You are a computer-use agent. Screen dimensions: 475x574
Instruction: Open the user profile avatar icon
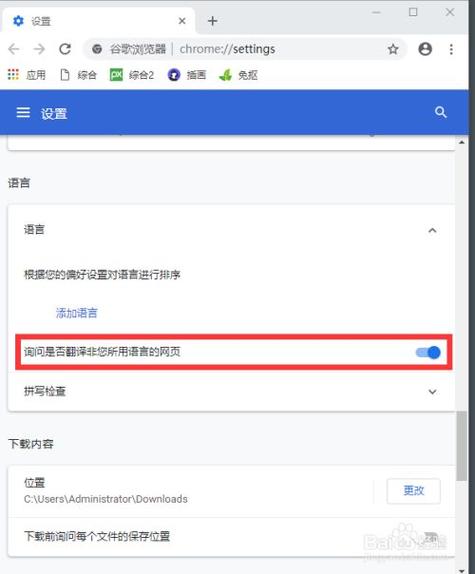pos(425,49)
